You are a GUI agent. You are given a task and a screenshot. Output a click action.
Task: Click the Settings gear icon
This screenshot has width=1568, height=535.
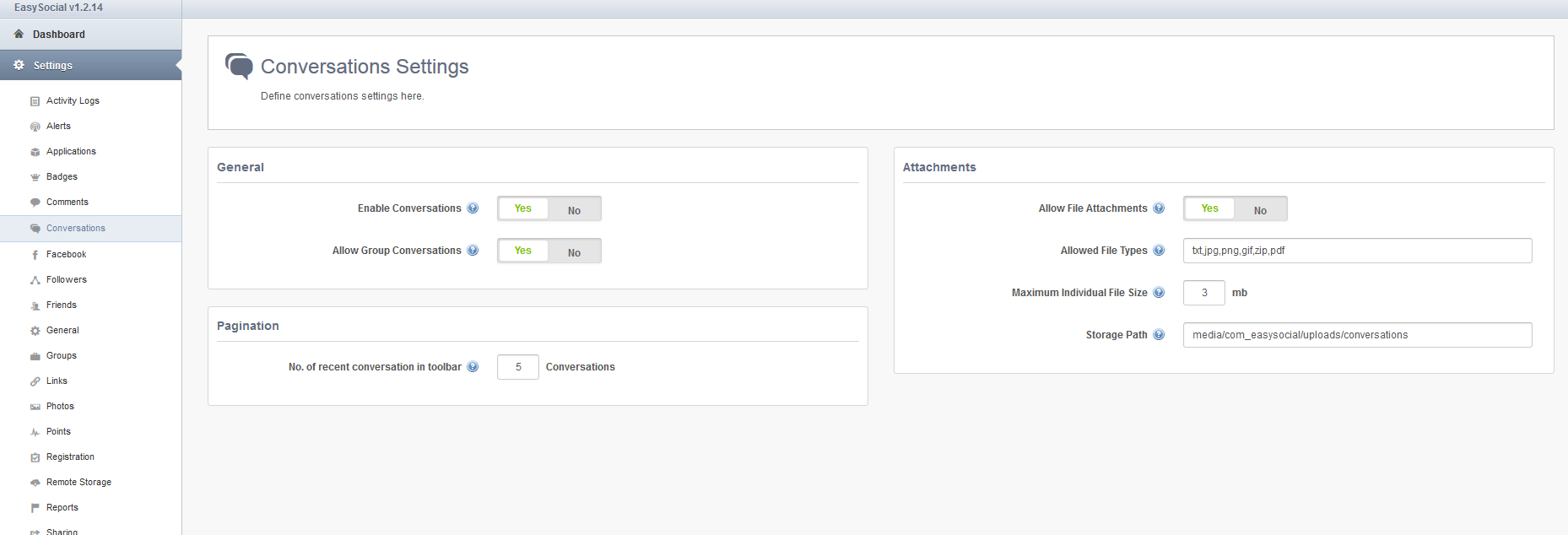click(x=19, y=65)
